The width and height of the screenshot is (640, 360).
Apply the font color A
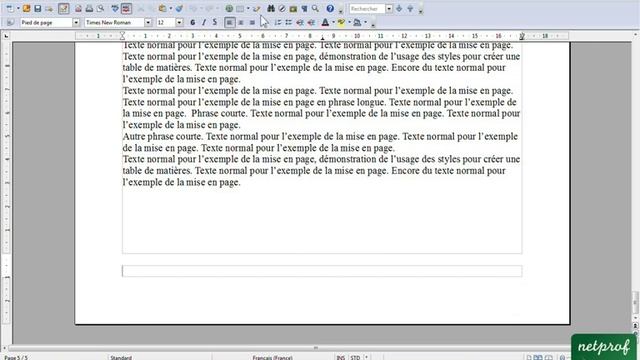click(325, 22)
